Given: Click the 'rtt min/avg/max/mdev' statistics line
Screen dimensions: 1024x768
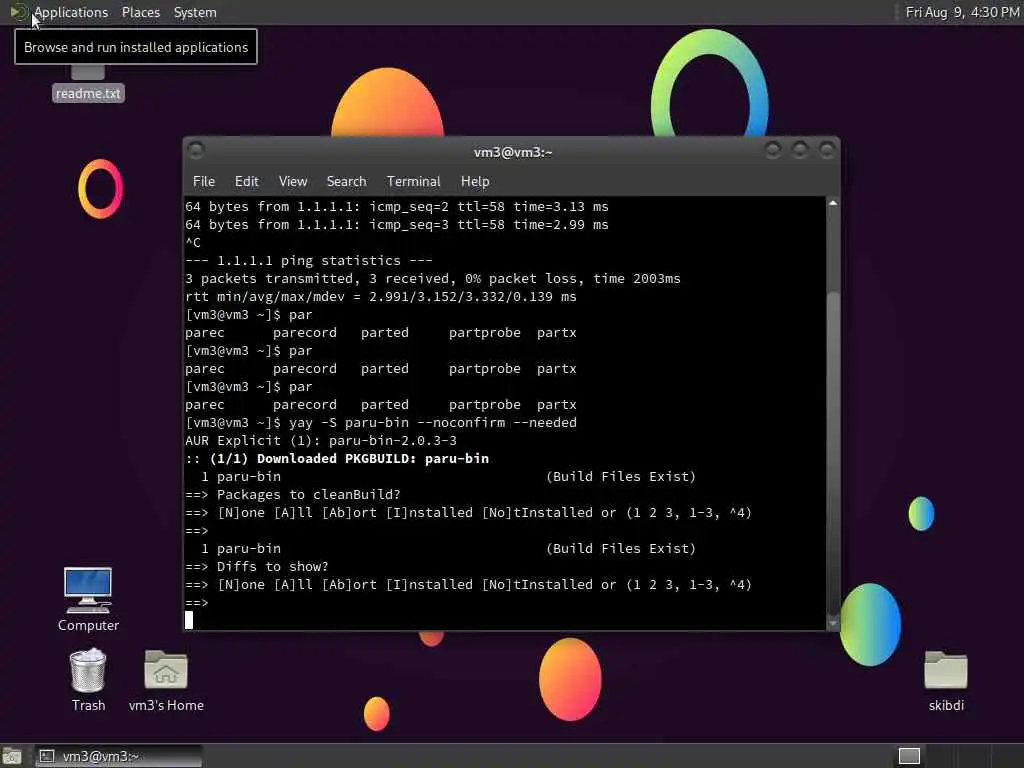Looking at the screenshot, I should 381,296.
